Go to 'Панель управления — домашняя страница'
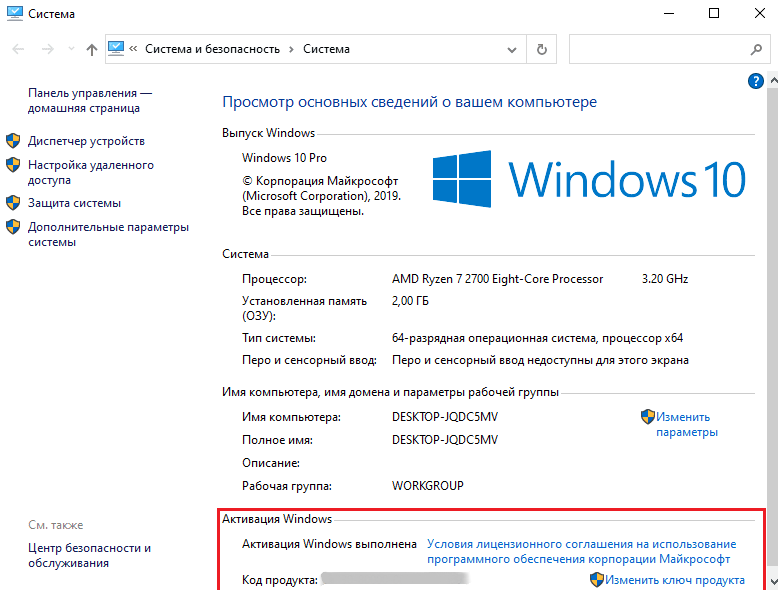Viewport: 778px width, 590px height. click(90, 101)
